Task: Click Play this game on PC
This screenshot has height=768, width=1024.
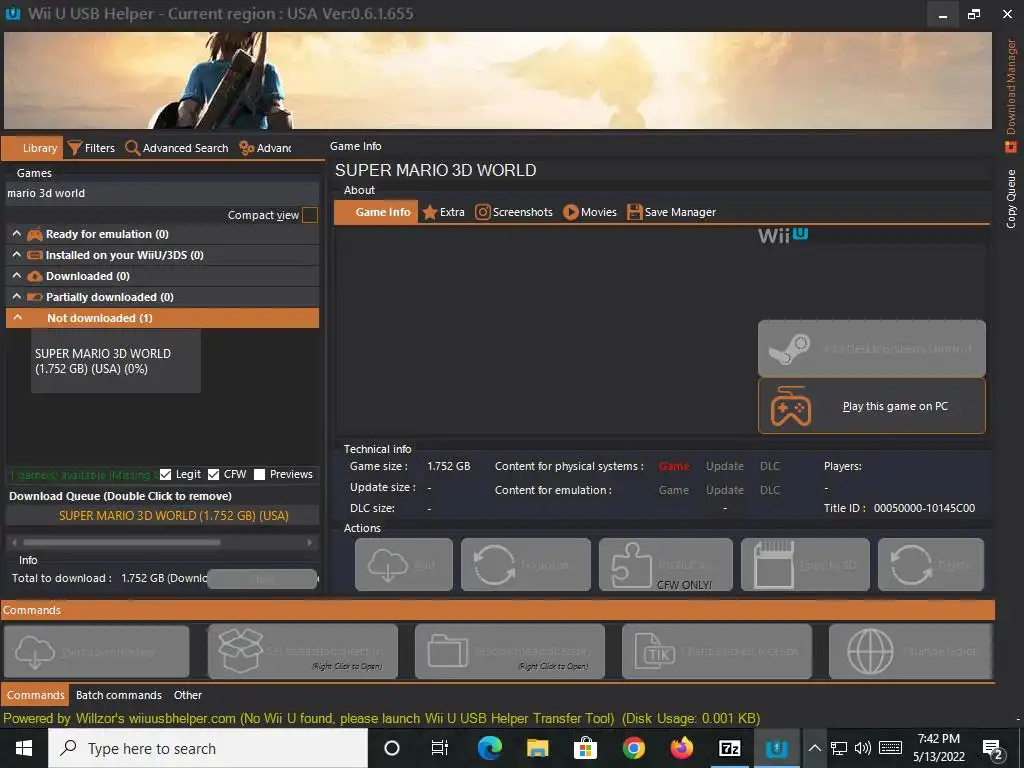Action: 872,406
